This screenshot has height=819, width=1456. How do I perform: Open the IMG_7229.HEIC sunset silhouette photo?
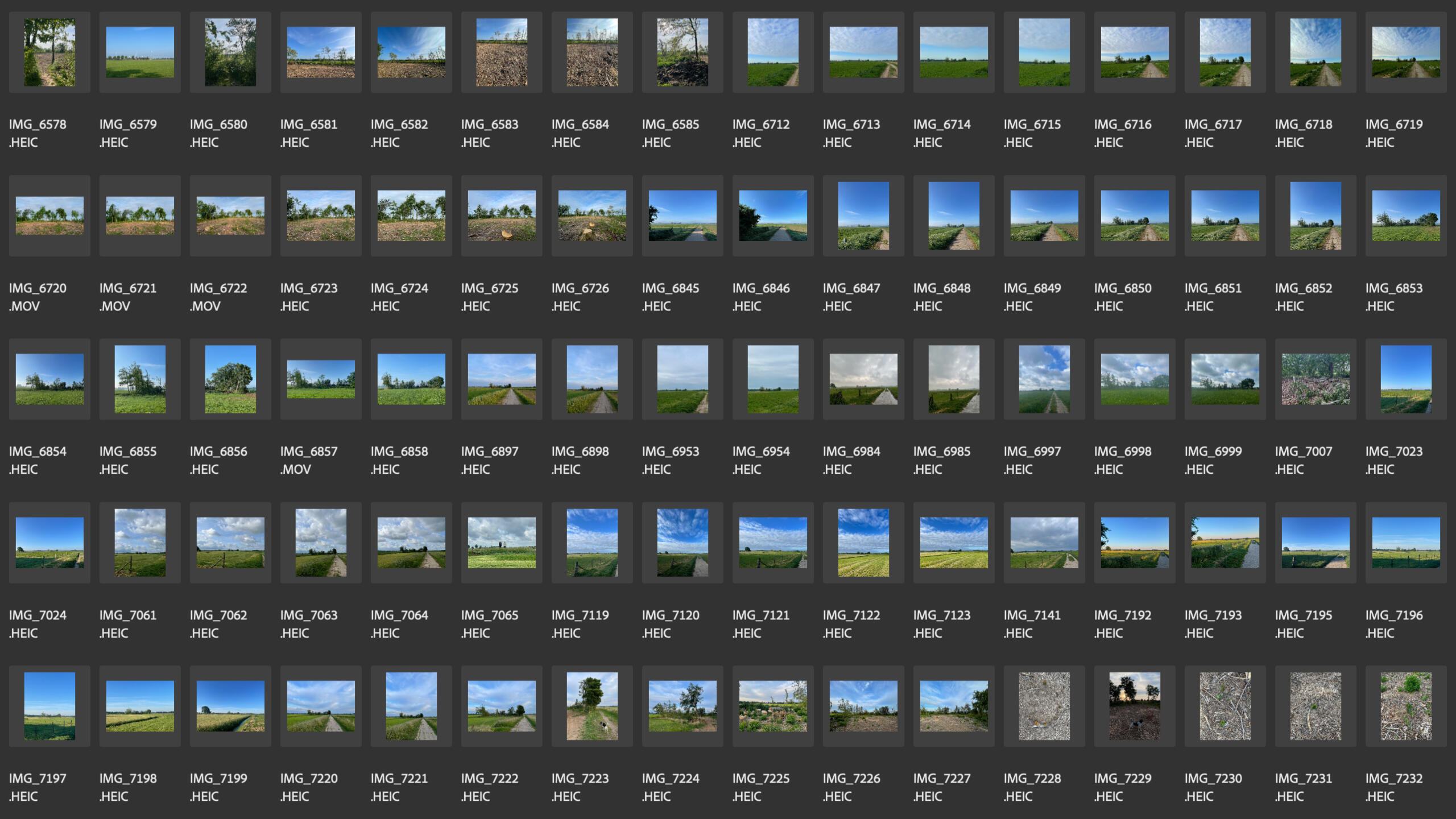point(1134,706)
